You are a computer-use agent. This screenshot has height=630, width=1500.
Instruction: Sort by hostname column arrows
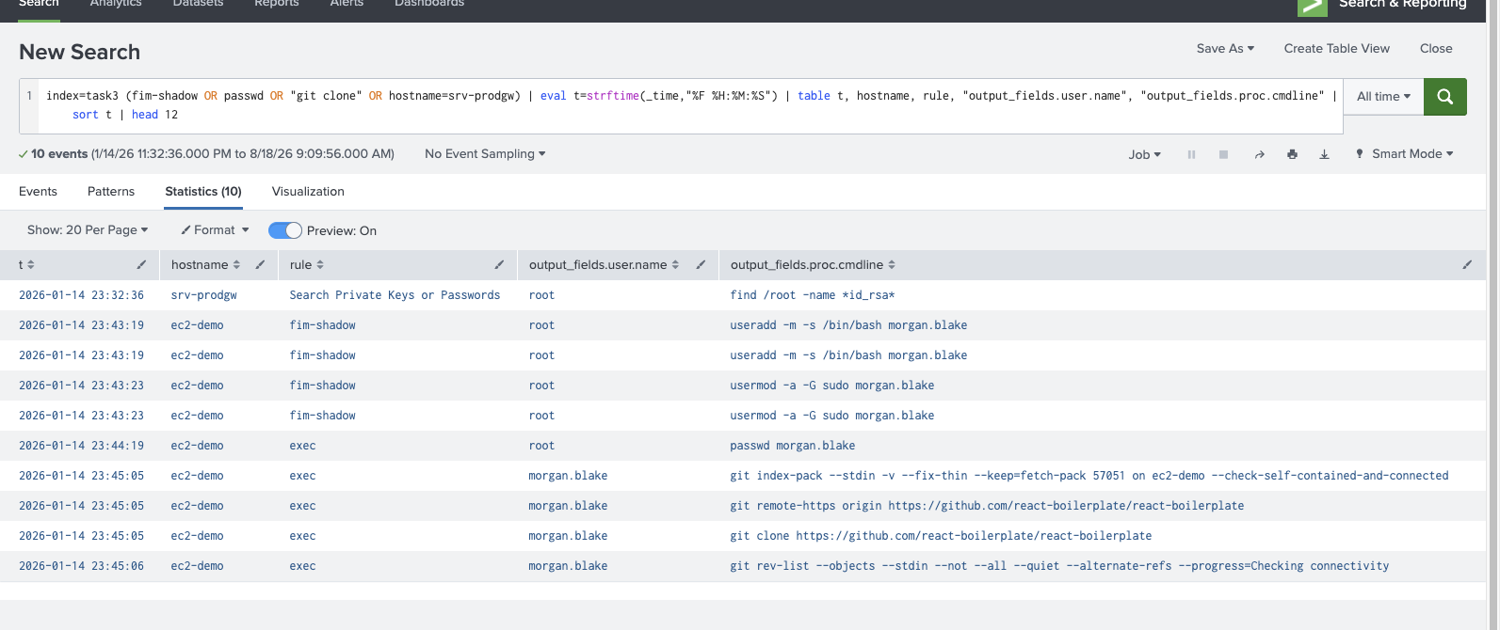237,265
